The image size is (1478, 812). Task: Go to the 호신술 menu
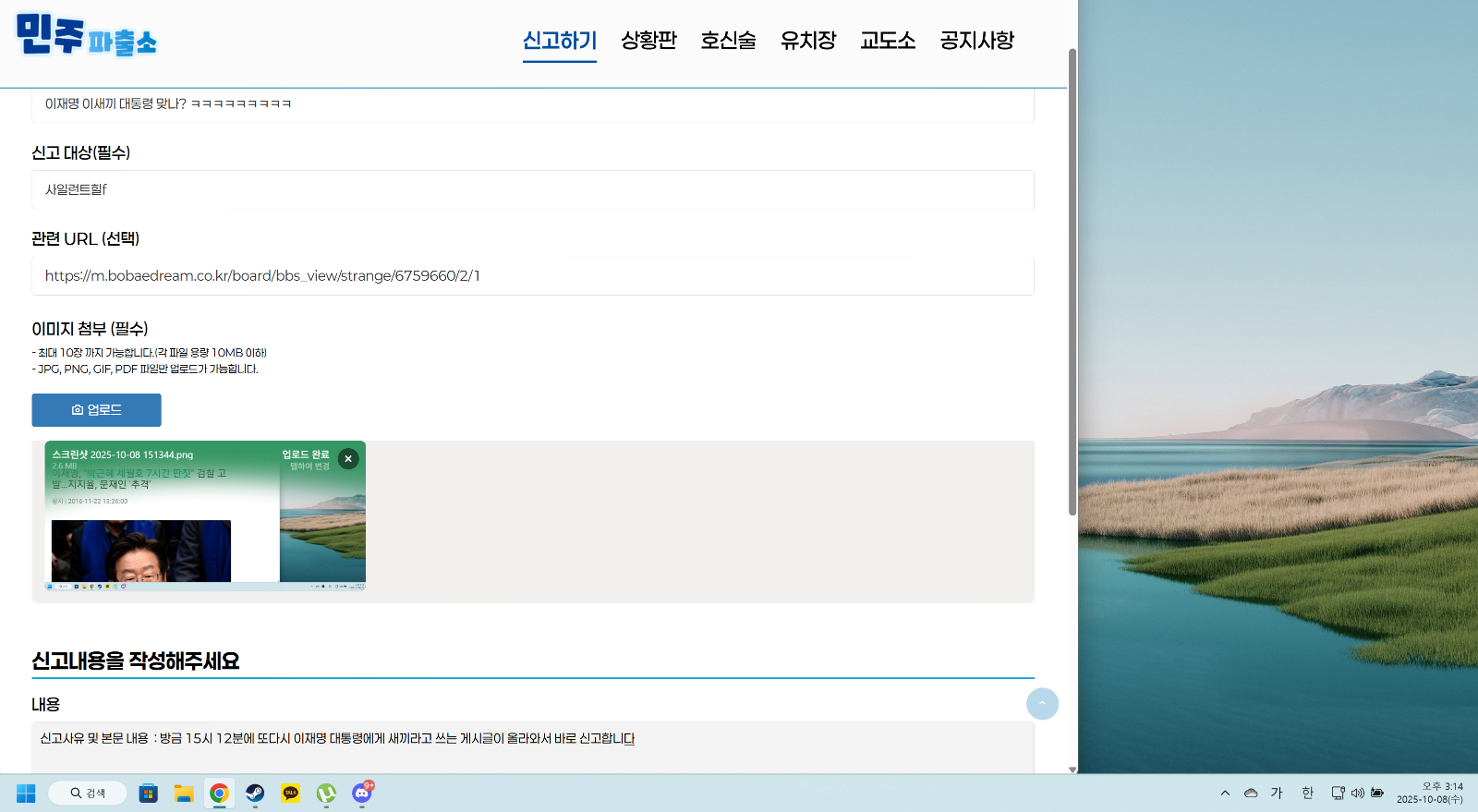point(728,41)
